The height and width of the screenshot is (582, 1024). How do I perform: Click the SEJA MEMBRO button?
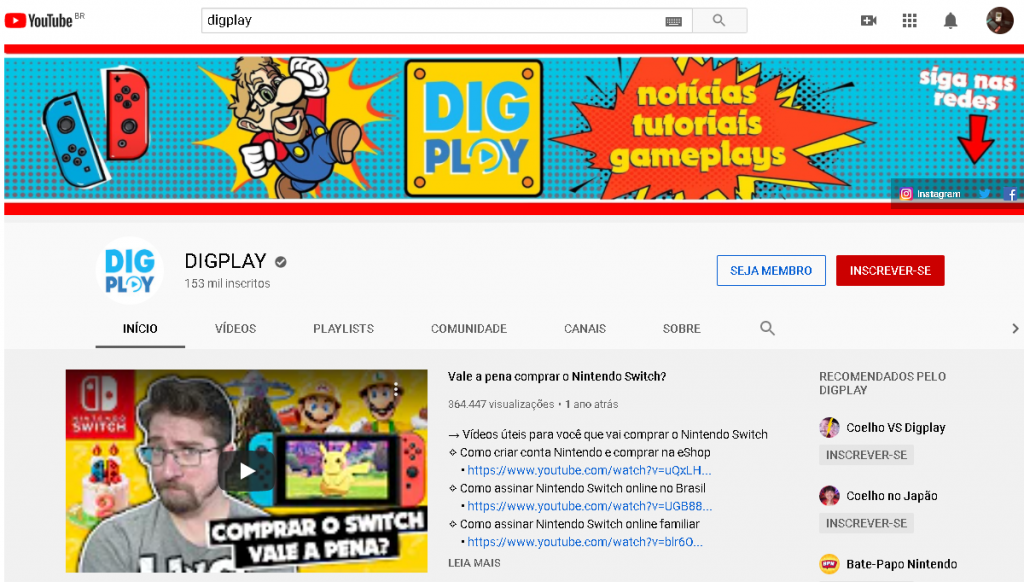(x=770, y=271)
